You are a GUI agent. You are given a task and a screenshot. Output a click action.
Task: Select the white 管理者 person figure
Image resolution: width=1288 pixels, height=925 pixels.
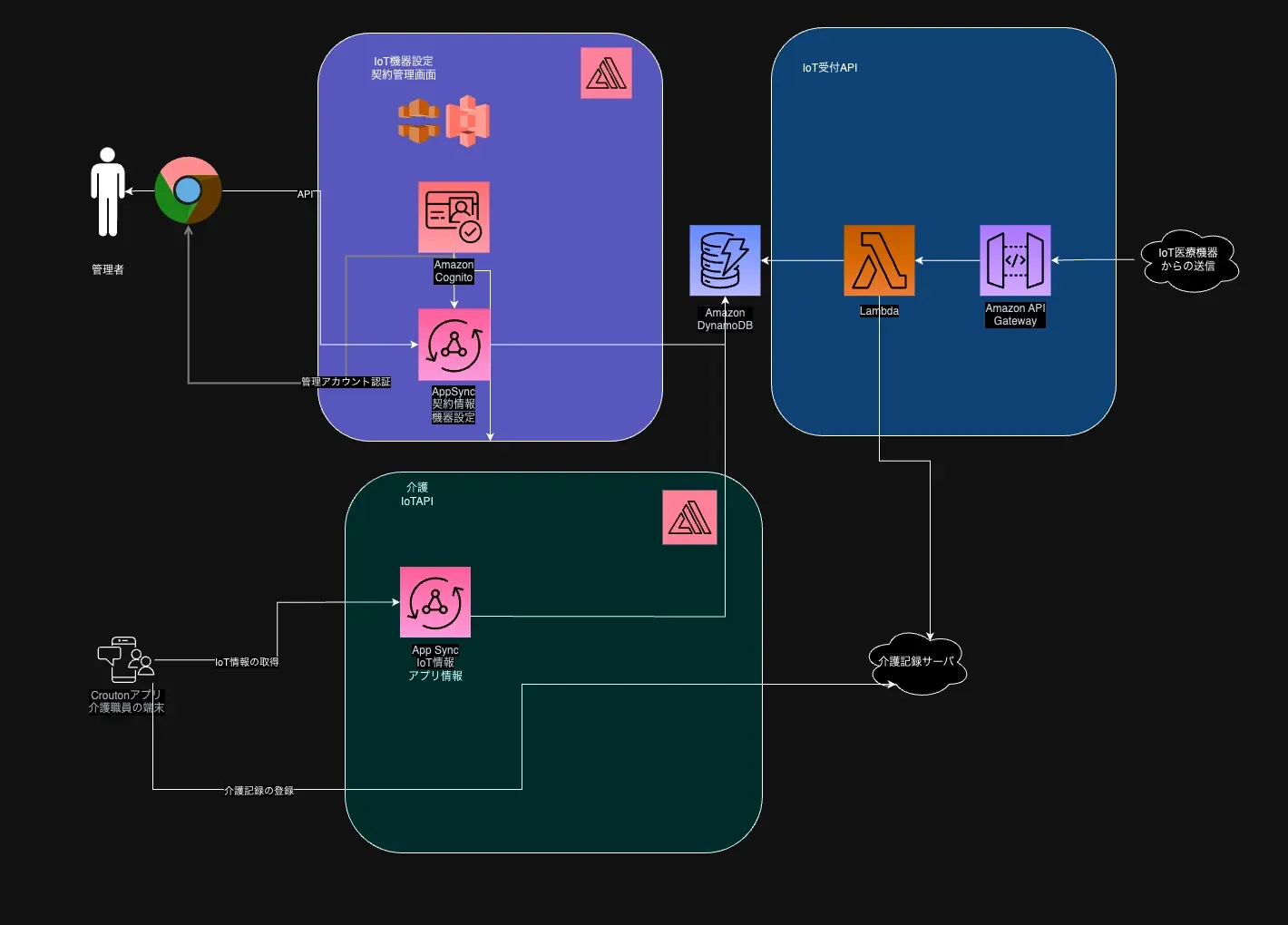(x=108, y=191)
